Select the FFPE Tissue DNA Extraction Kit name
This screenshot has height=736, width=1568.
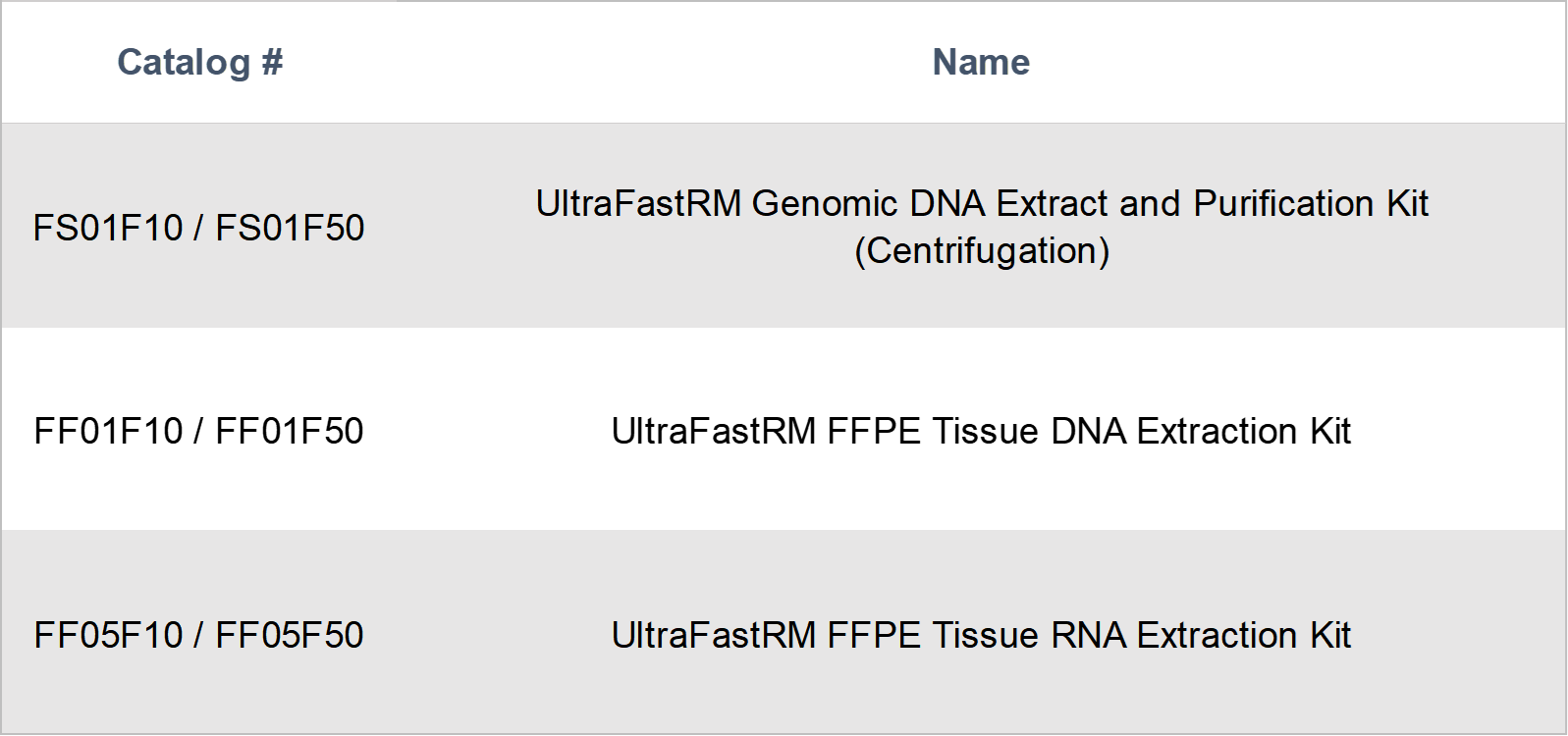tap(1089, 431)
